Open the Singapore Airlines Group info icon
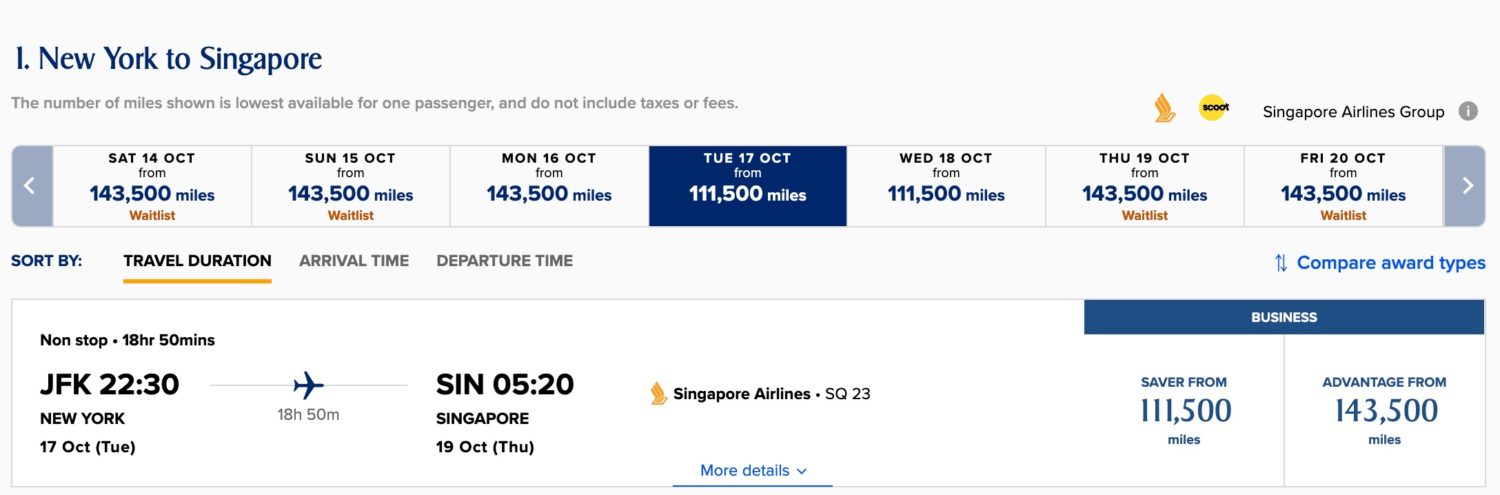This screenshot has width=1500, height=495. [x=1468, y=111]
